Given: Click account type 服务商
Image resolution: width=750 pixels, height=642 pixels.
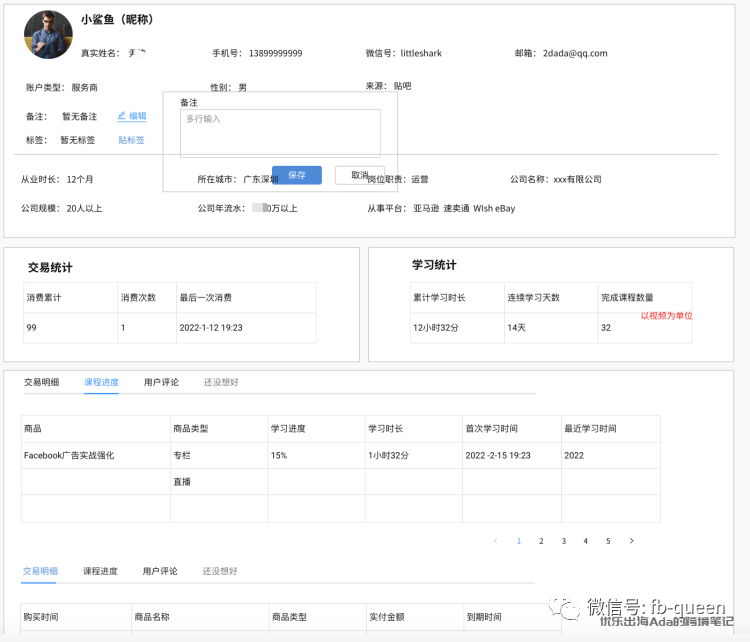Looking at the screenshot, I should coord(85,88).
